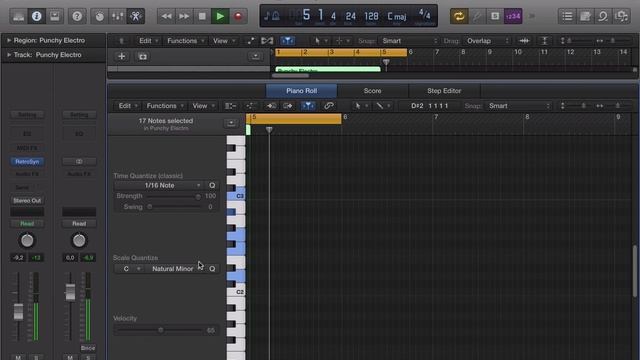Toggle the Inspector info icon
This screenshot has height=360, width=640.
[x=36, y=16]
